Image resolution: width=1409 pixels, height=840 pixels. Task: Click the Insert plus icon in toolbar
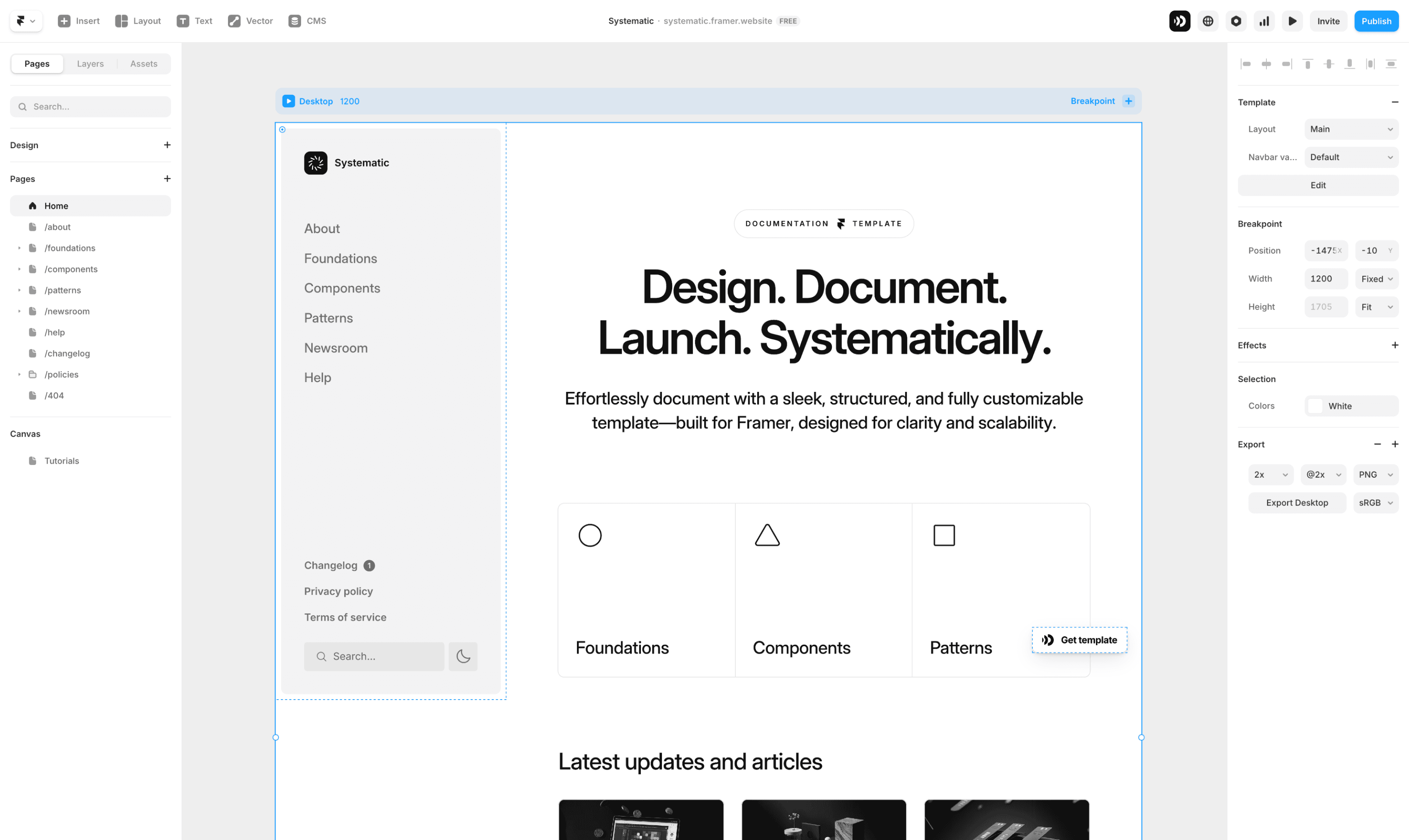coord(65,21)
